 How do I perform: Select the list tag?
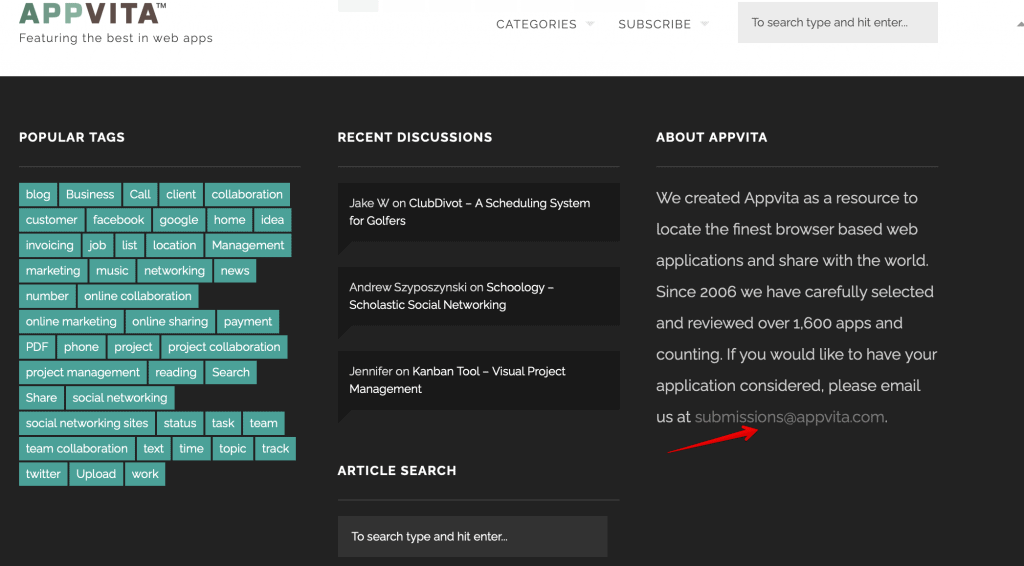129,245
